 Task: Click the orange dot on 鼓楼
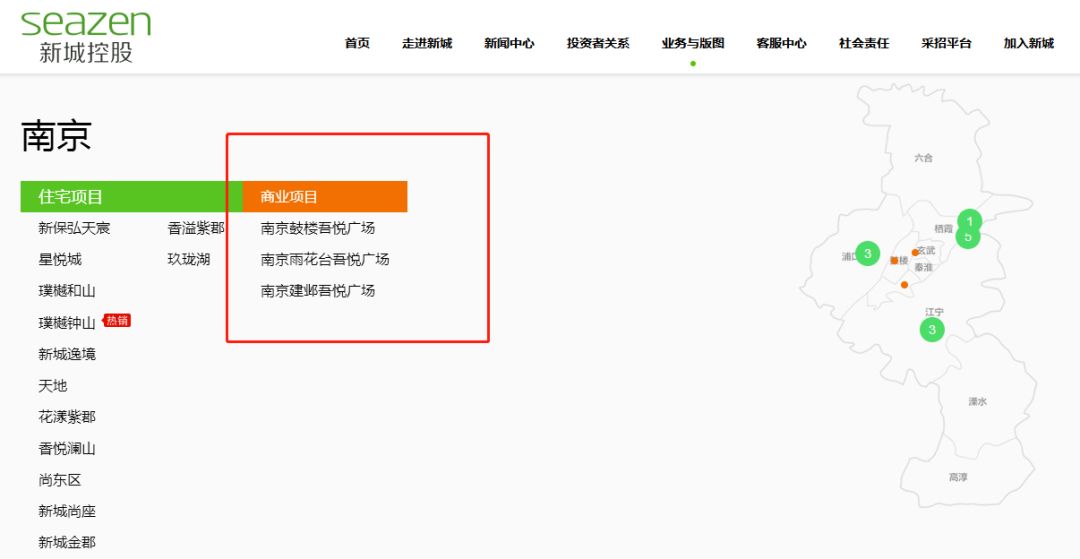[894, 260]
